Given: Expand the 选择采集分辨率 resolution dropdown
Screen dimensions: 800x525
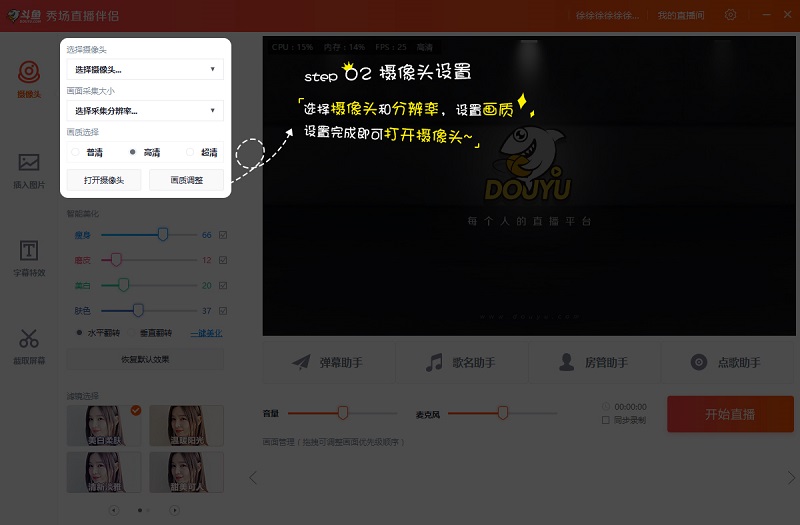Looking at the screenshot, I should (x=145, y=111).
